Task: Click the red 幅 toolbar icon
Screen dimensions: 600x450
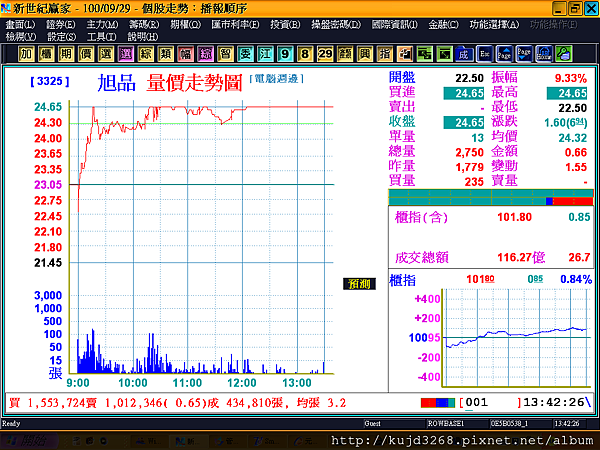Action: coord(185,54)
